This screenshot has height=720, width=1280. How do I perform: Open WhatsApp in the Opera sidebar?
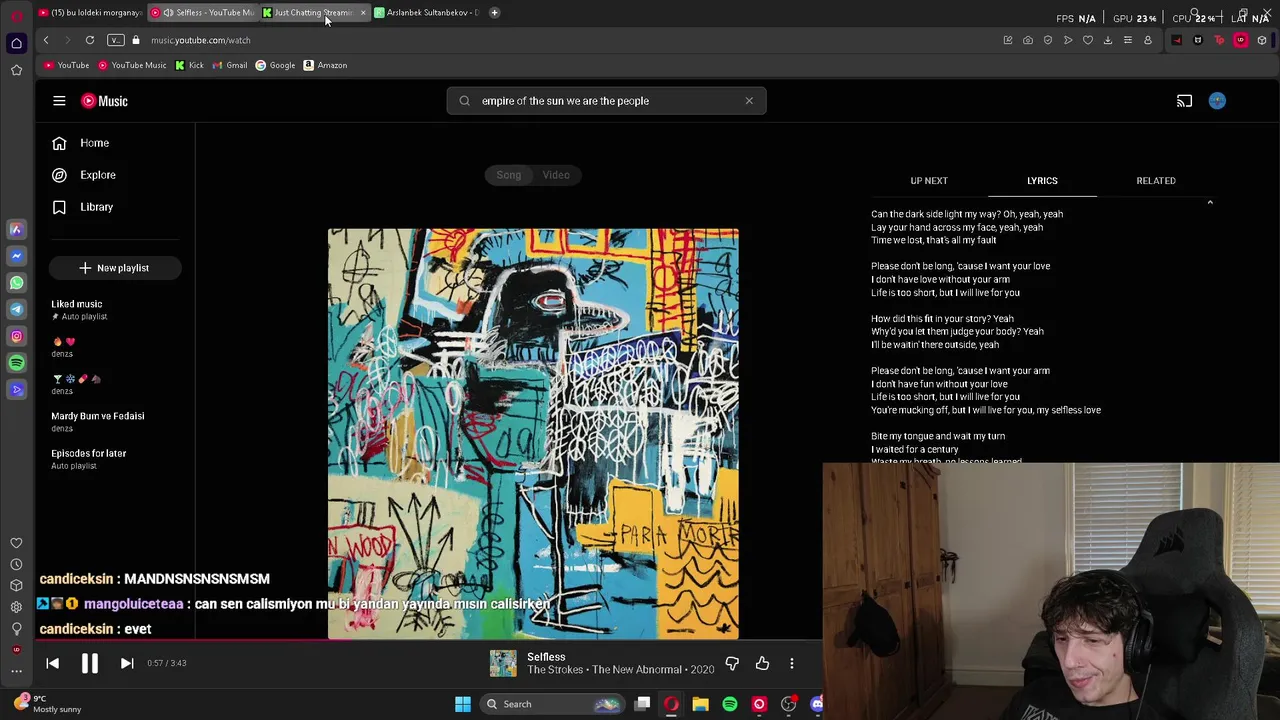click(x=16, y=283)
